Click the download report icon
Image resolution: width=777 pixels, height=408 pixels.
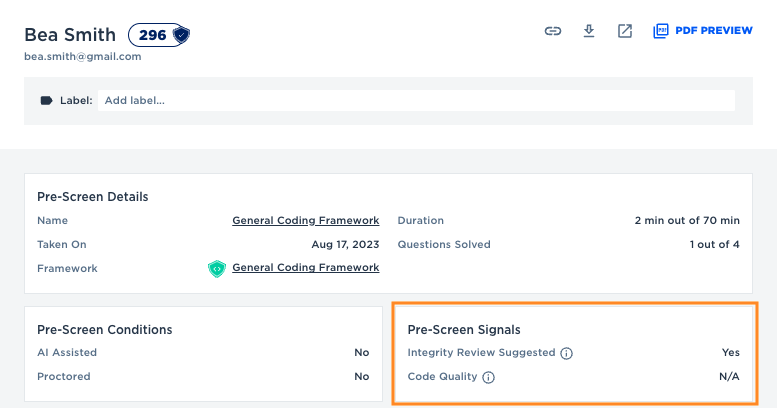click(x=589, y=31)
